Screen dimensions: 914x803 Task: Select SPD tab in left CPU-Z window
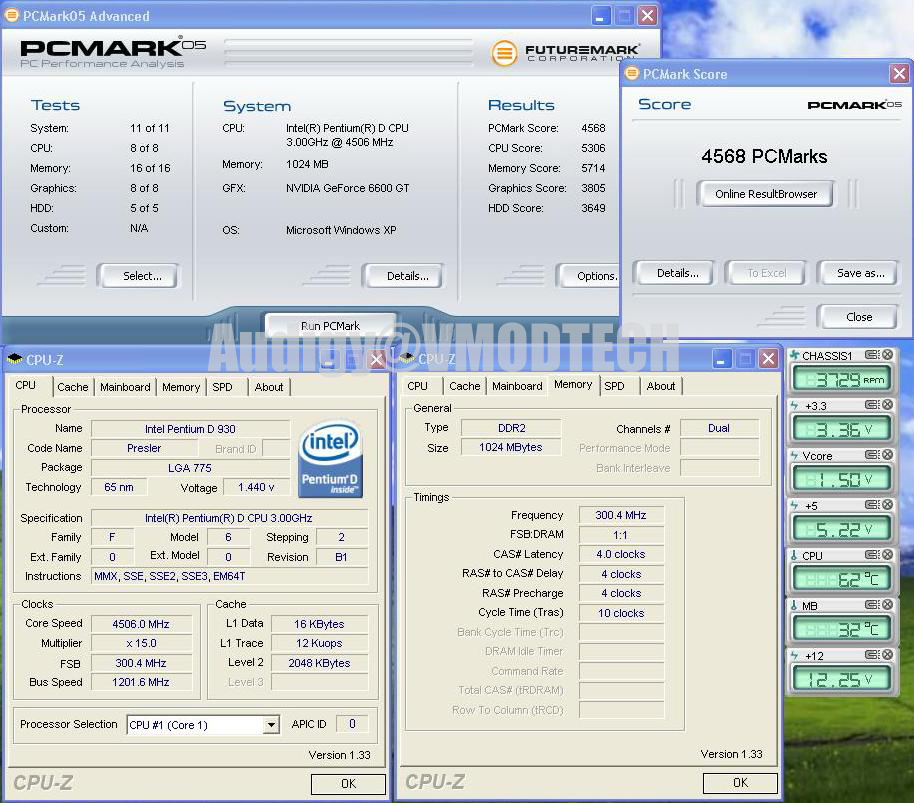[x=222, y=387]
